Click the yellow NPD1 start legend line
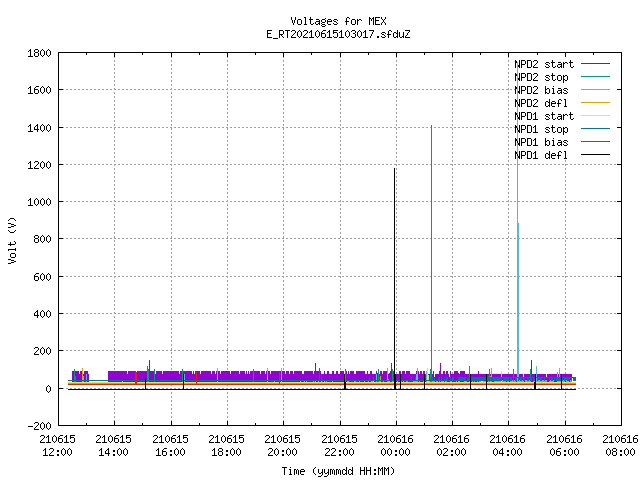Viewport: 640px width, 480px height. point(595,116)
